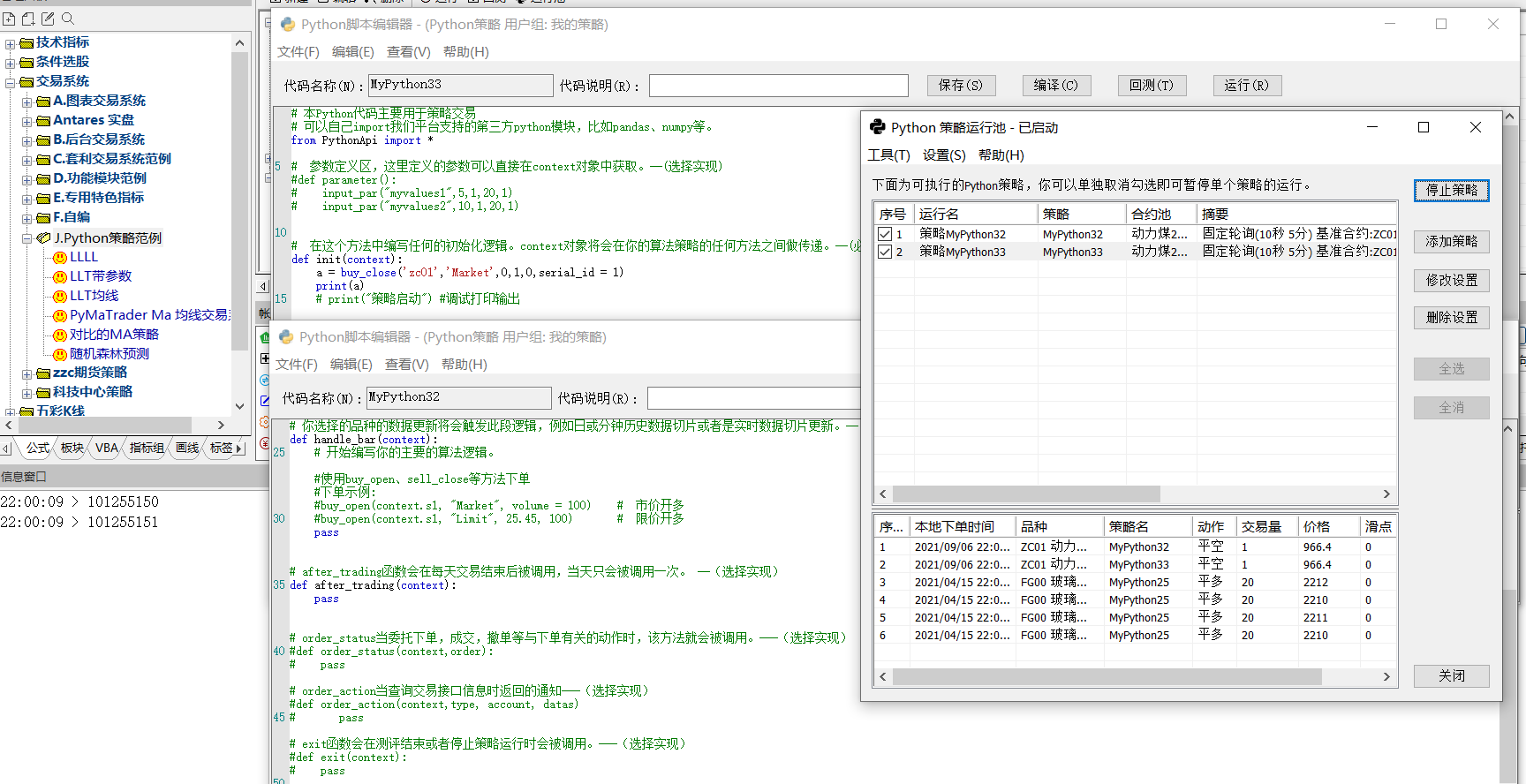
Task: Click the folder icon of 条件选股
Action: point(26,63)
